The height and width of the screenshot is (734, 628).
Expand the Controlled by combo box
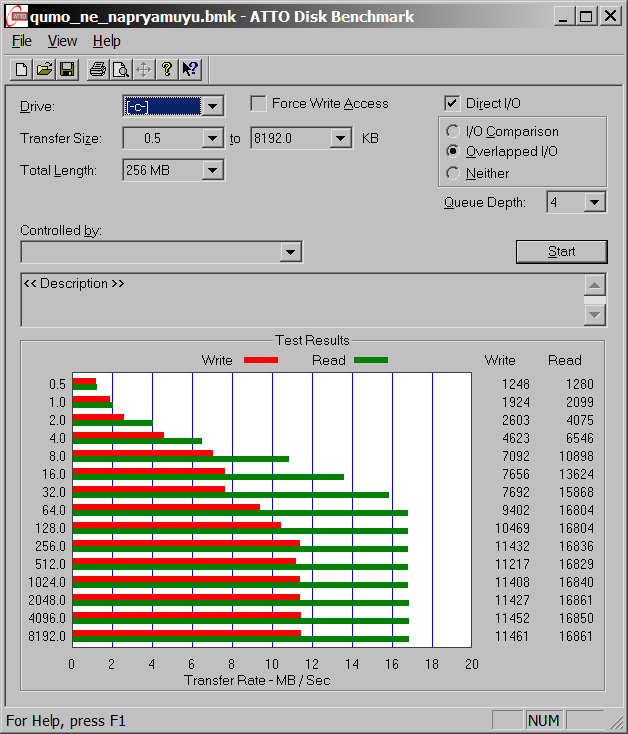point(290,252)
